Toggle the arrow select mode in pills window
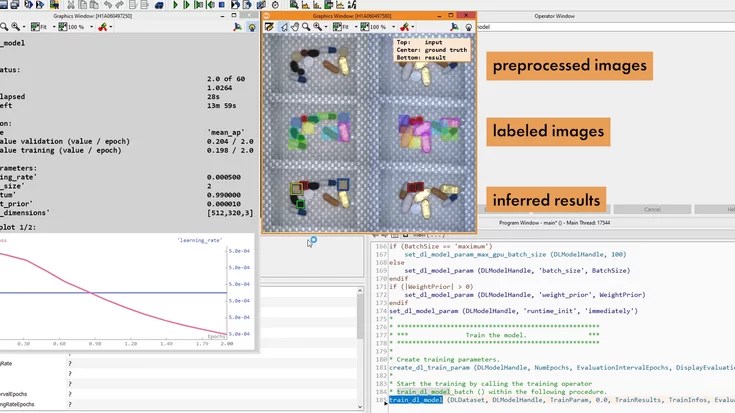 click(284, 27)
